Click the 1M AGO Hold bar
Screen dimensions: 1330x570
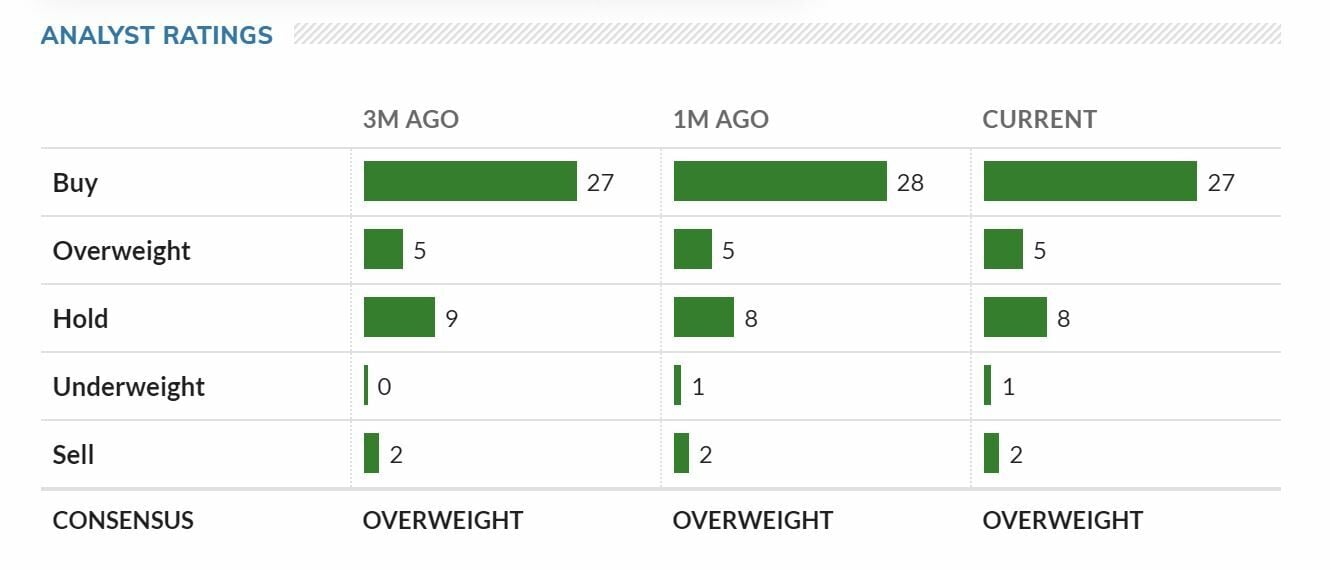click(x=703, y=317)
